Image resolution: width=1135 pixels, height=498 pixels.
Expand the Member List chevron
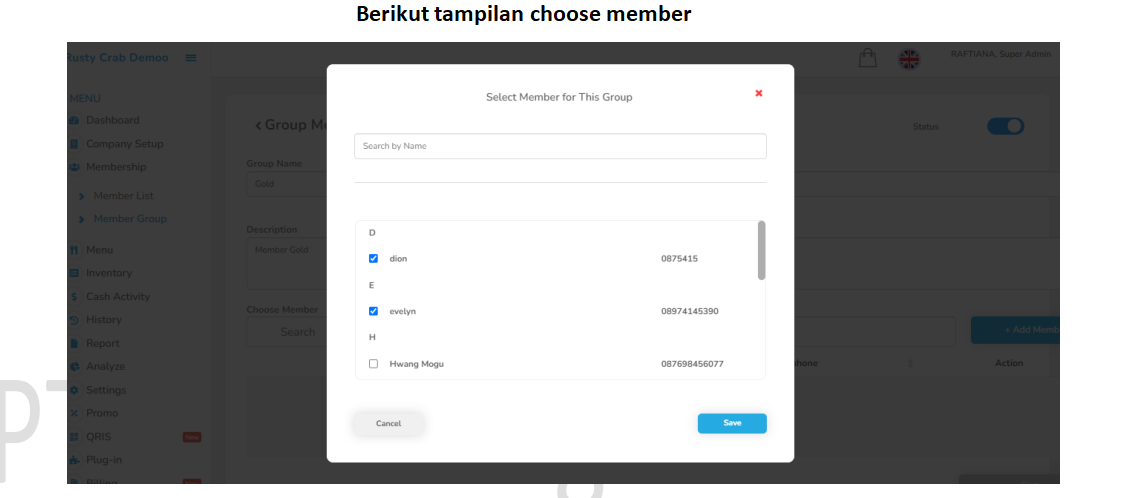point(82,196)
